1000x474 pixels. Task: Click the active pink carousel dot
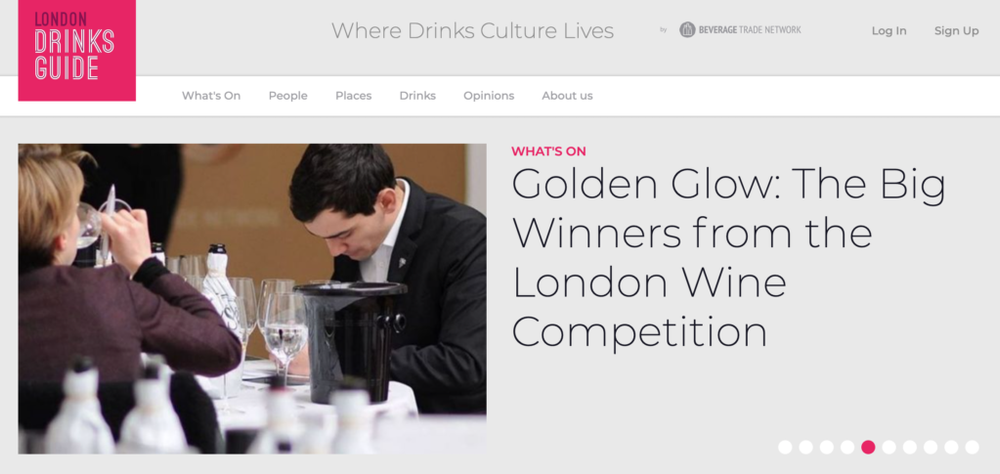868,447
